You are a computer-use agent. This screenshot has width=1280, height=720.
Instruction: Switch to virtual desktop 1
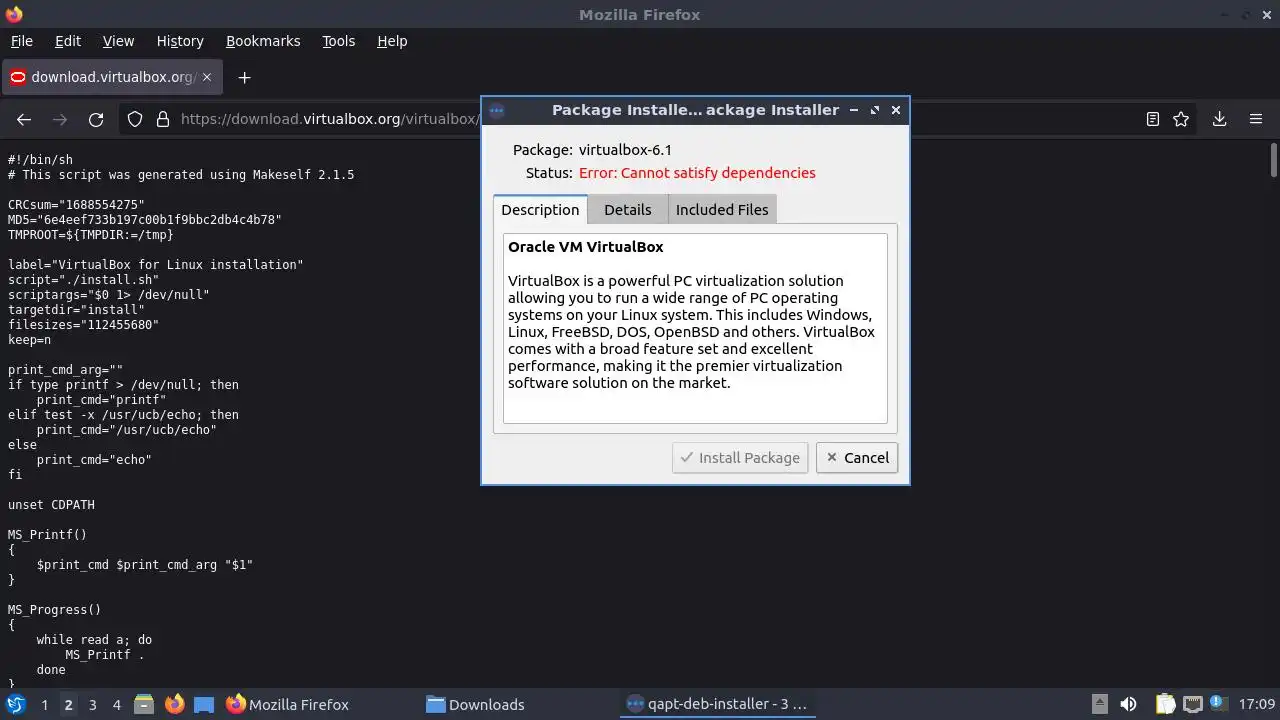pos(44,704)
